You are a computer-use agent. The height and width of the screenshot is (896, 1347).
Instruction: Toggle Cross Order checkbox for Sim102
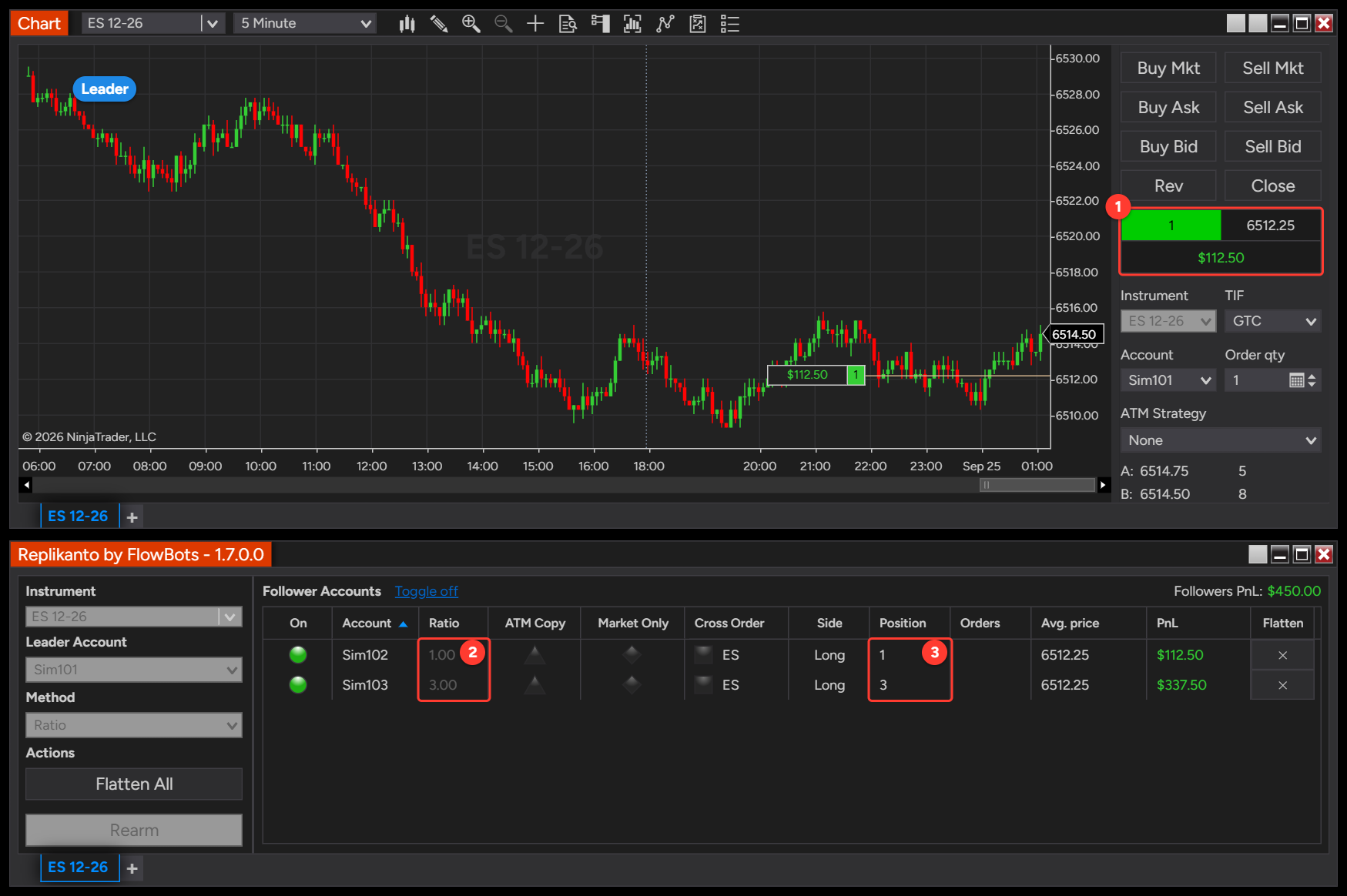coord(703,655)
